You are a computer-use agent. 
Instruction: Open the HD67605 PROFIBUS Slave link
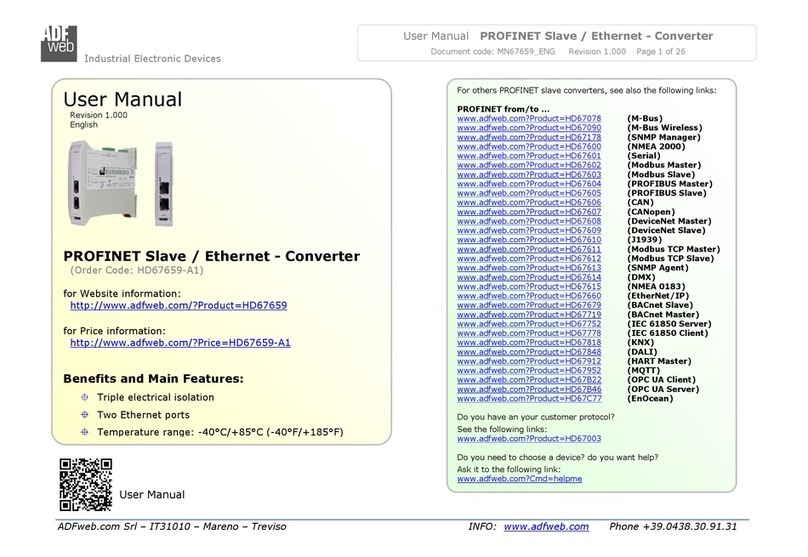click(x=529, y=193)
